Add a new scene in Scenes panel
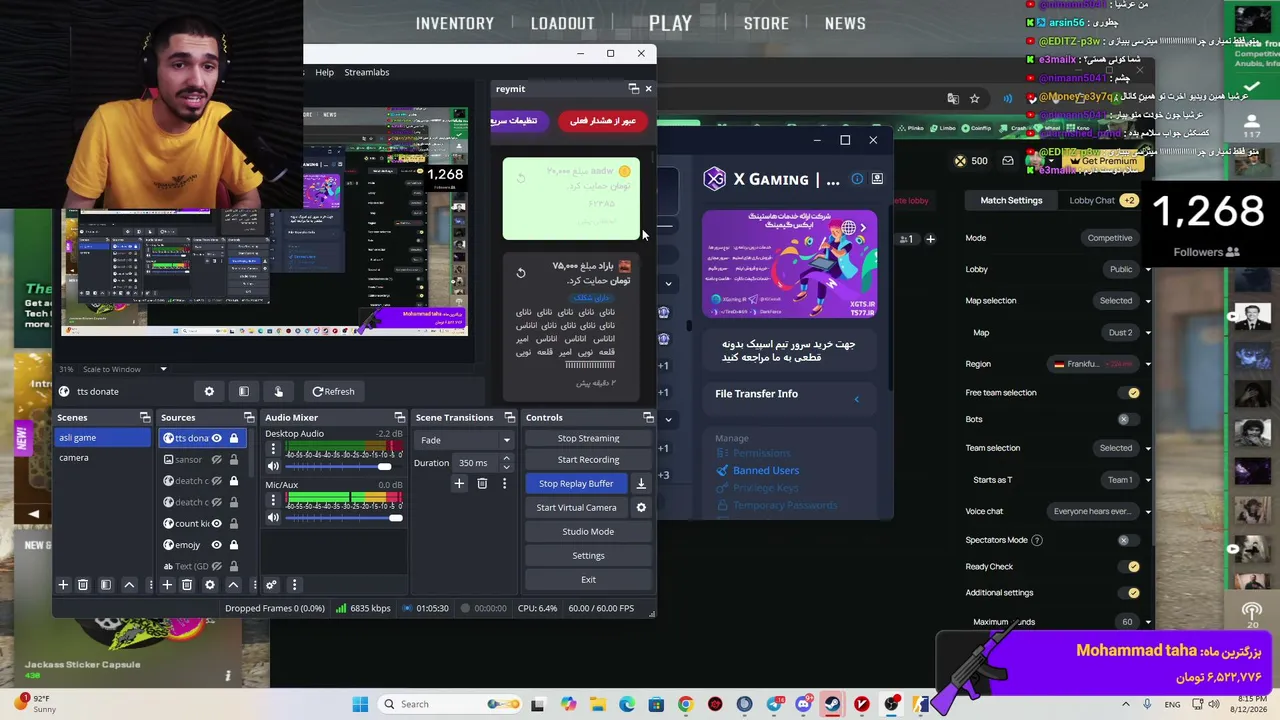1280x720 pixels. click(63, 585)
